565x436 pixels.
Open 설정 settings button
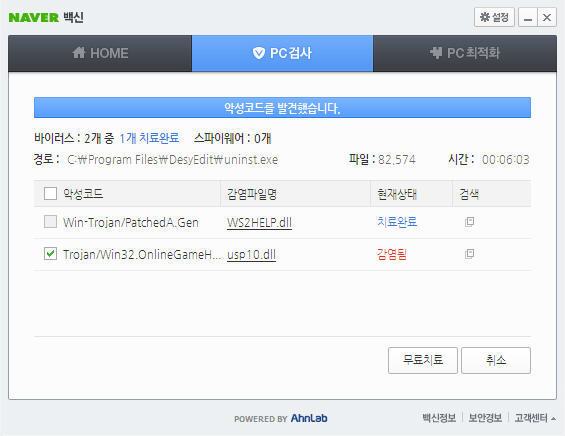point(494,17)
